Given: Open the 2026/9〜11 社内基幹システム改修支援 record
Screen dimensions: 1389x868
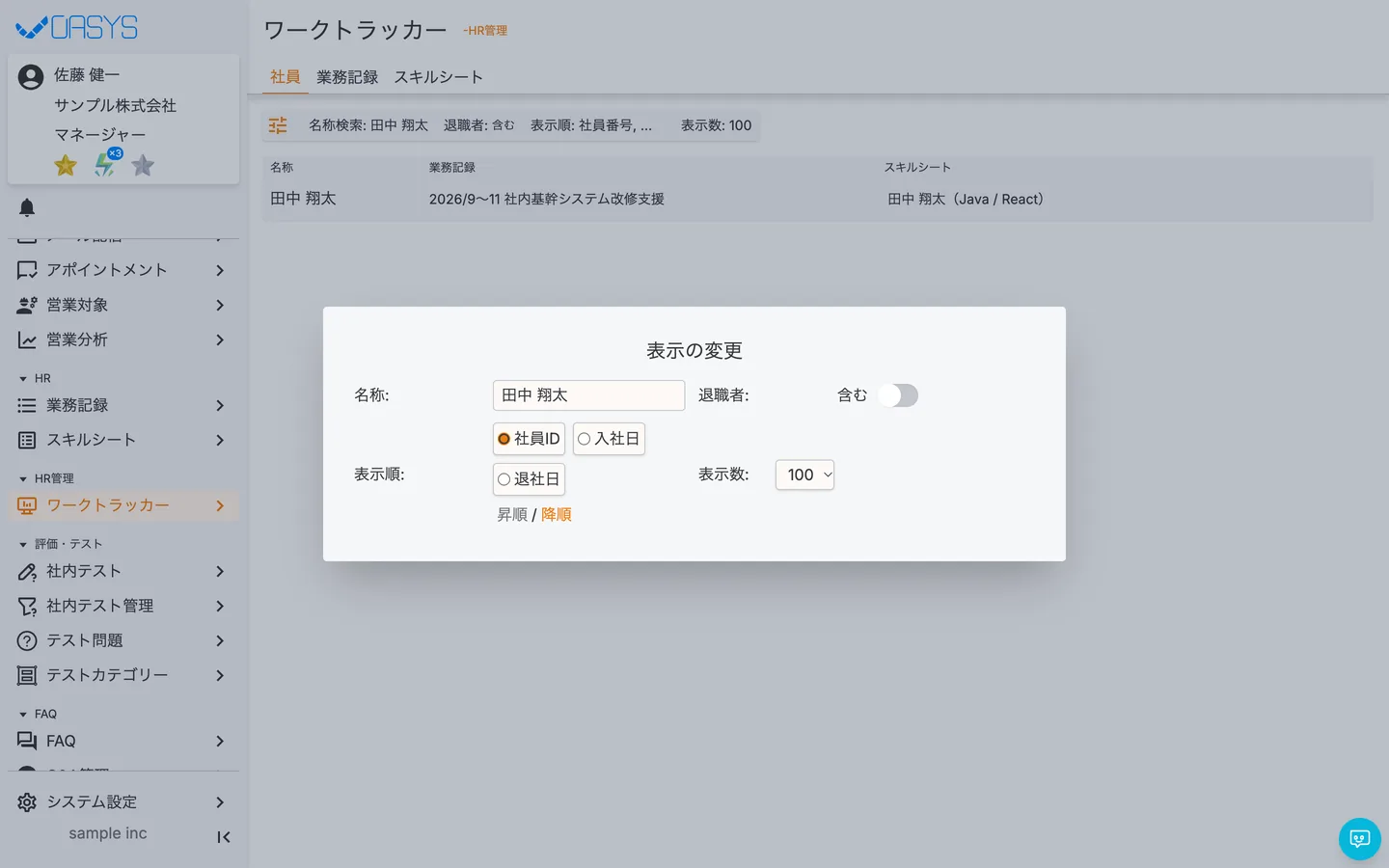Looking at the screenshot, I should pos(547,199).
